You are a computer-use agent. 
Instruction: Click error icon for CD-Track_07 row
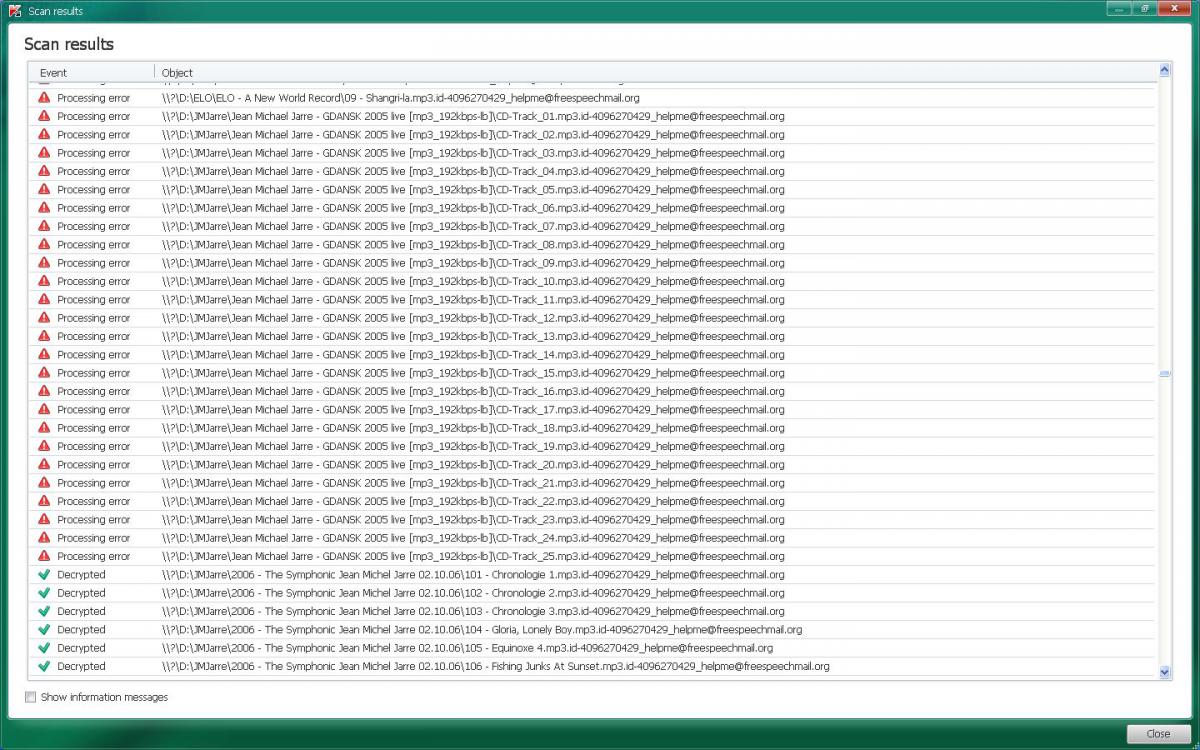click(44, 226)
